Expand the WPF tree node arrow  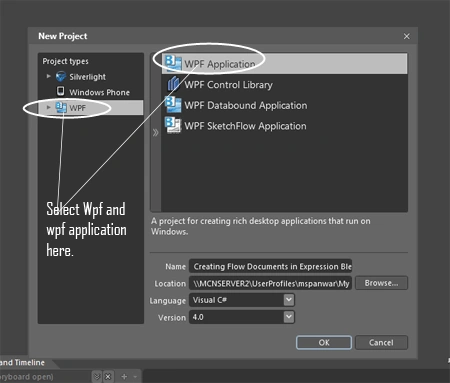point(49,107)
